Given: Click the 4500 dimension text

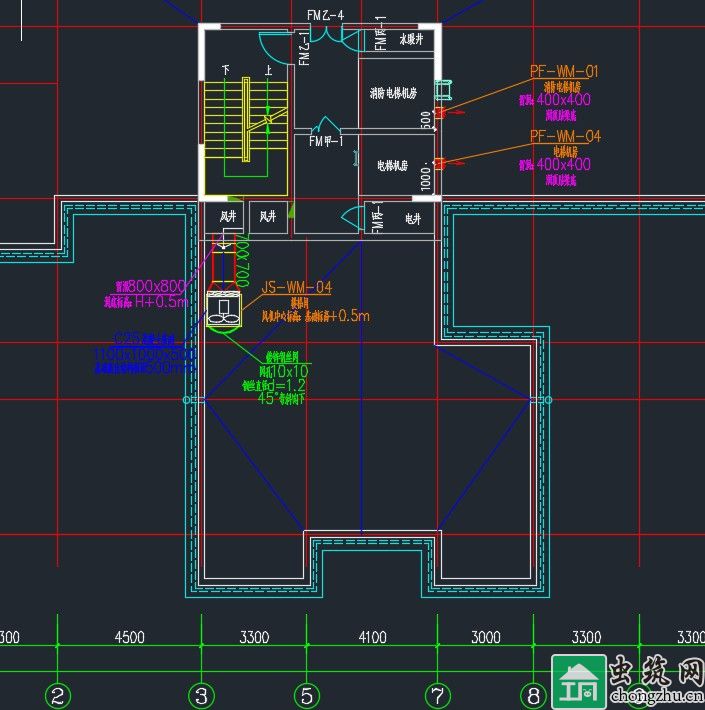Looking at the screenshot, I should [x=130, y=637].
